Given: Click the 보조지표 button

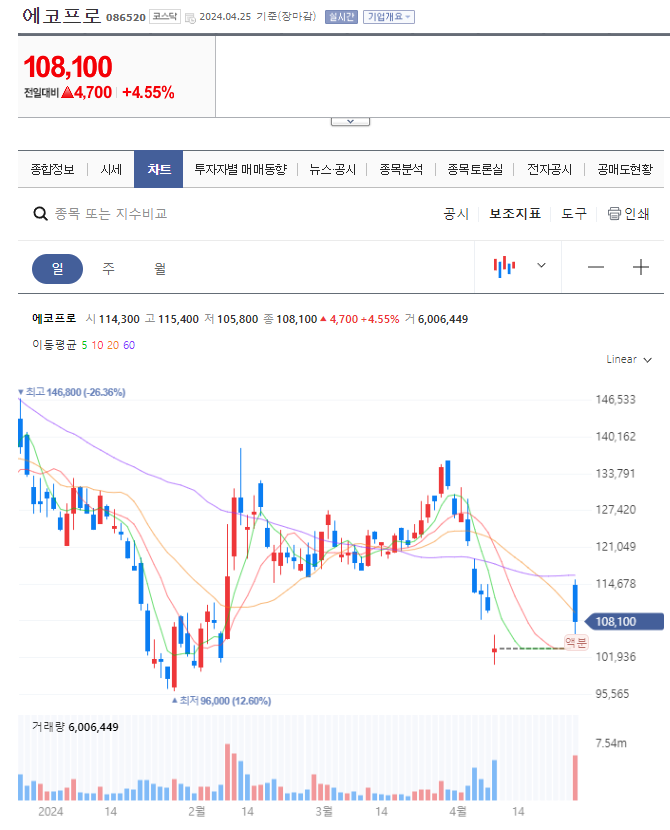Looking at the screenshot, I should click(x=515, y=214).
